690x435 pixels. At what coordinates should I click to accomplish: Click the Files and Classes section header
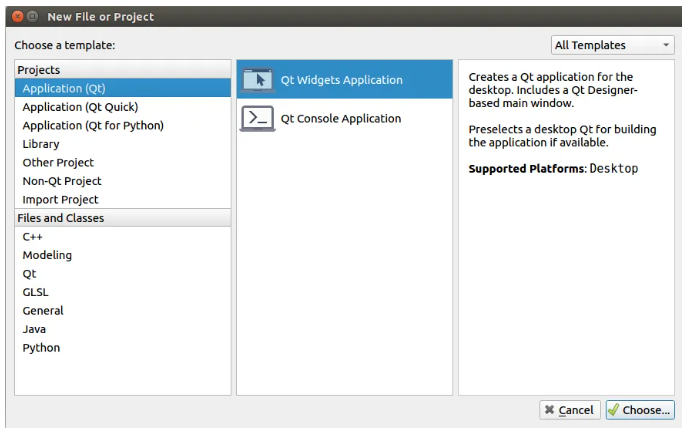pos(123,218)
